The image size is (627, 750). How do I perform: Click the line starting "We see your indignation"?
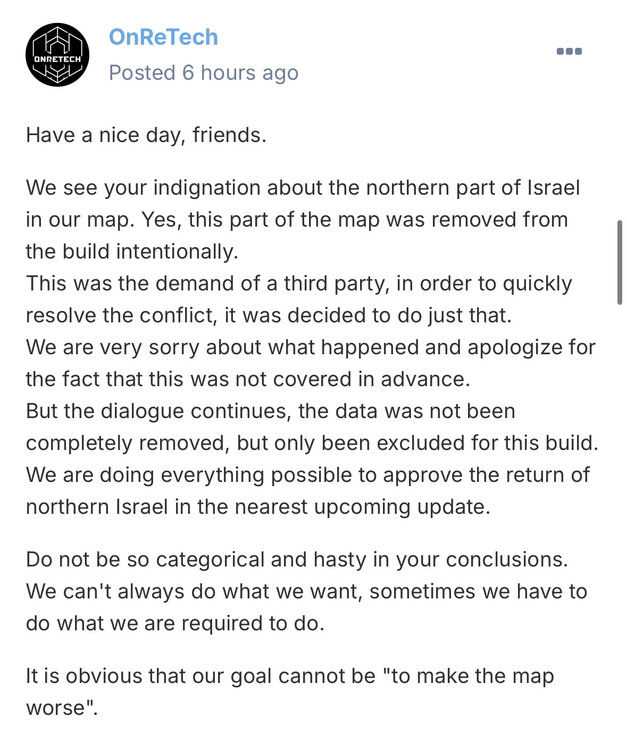pyautogui.click(x=302, y=189)
